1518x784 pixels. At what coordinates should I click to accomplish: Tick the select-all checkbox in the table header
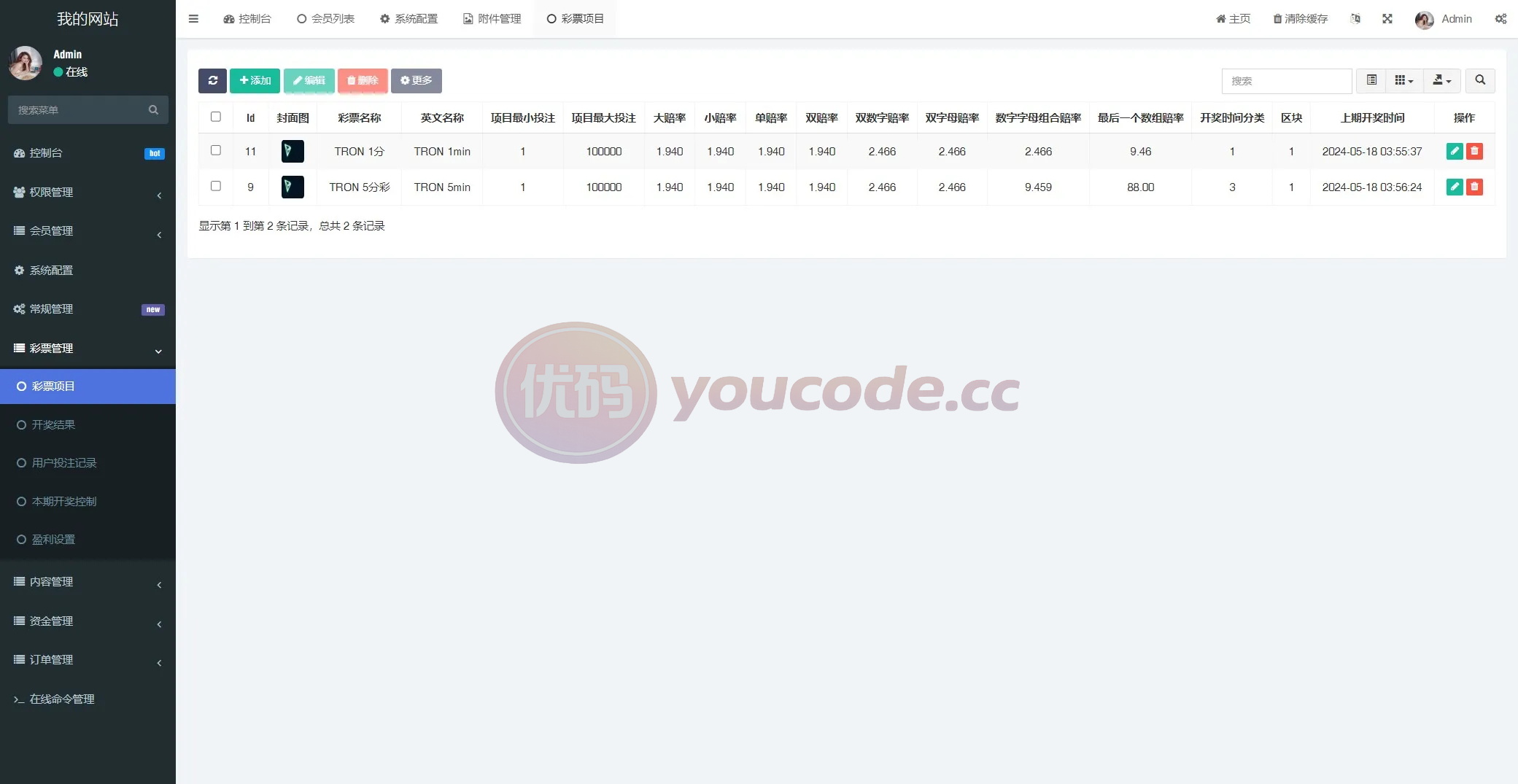coord(216,117)
